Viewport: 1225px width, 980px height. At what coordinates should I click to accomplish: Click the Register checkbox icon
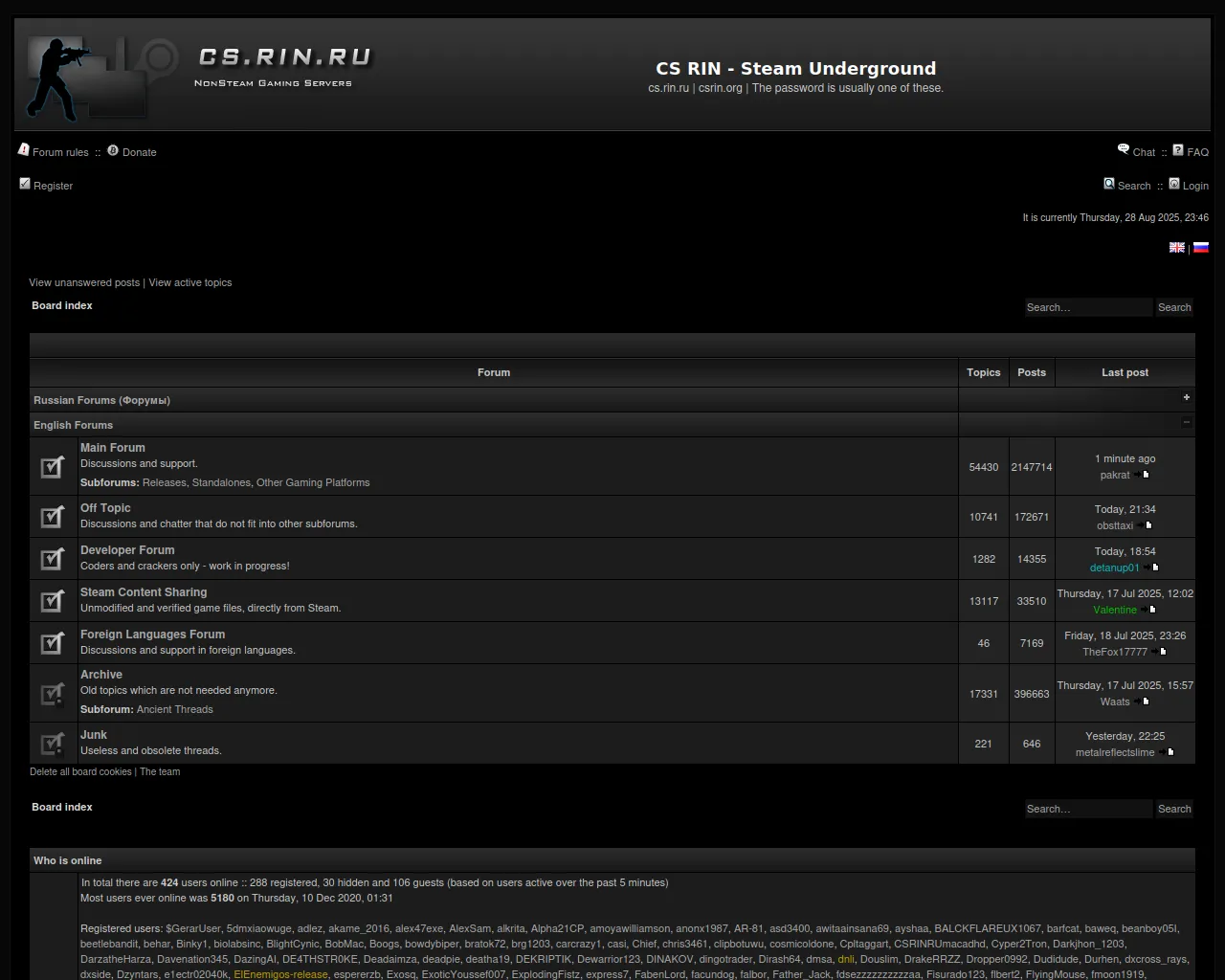coord(25,184)
